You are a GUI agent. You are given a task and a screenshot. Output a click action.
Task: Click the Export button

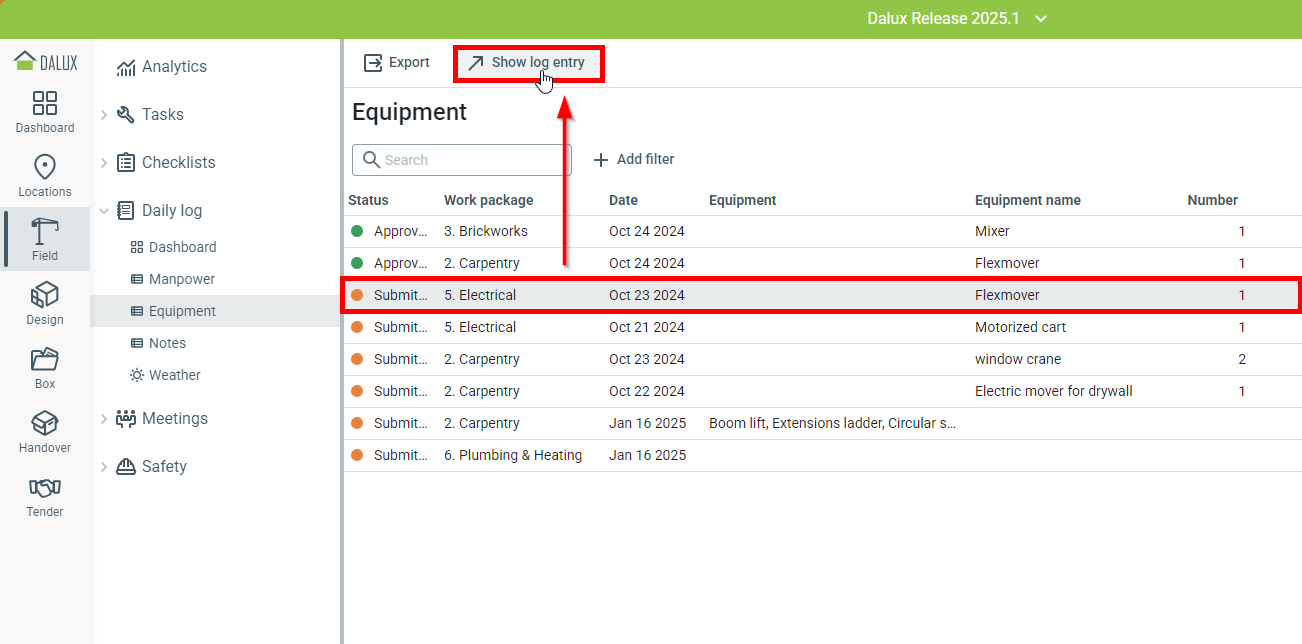pyautogui.click(x=397, y=63)
